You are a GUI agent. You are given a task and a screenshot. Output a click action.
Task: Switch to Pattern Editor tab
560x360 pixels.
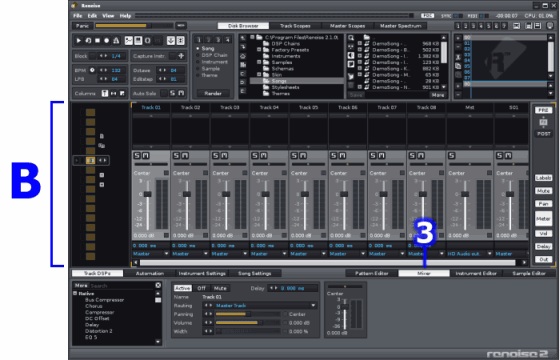click(x=371, y=273)
